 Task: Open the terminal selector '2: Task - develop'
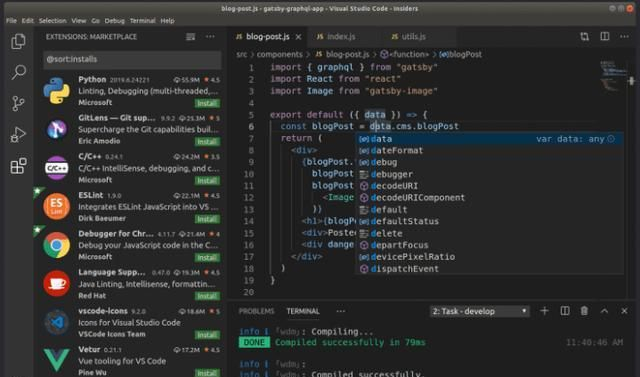click(x=480, y=311)
